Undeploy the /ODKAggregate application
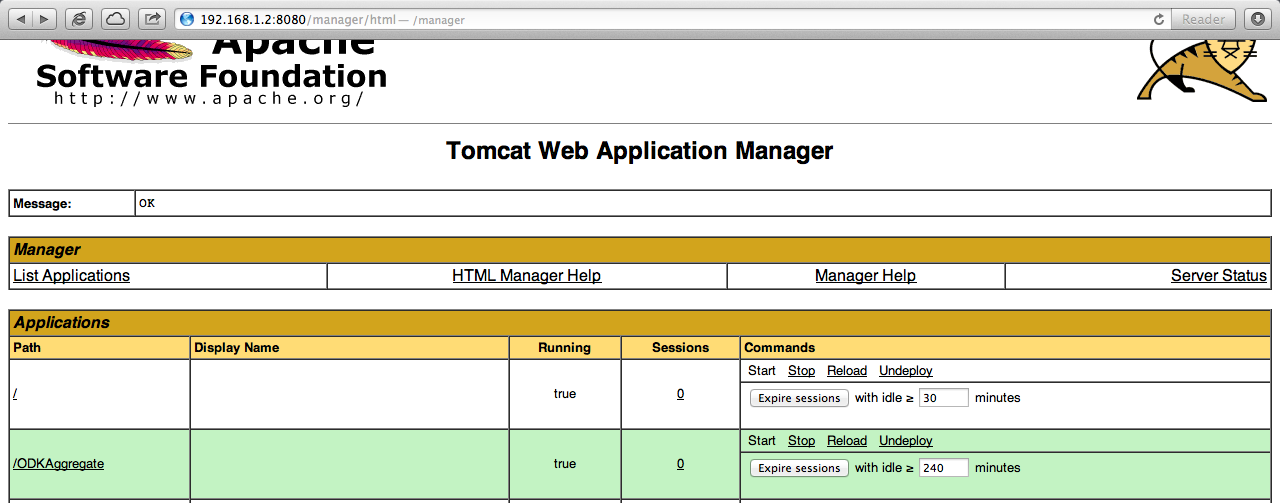 pyautogui.click(x=906, y=441)
